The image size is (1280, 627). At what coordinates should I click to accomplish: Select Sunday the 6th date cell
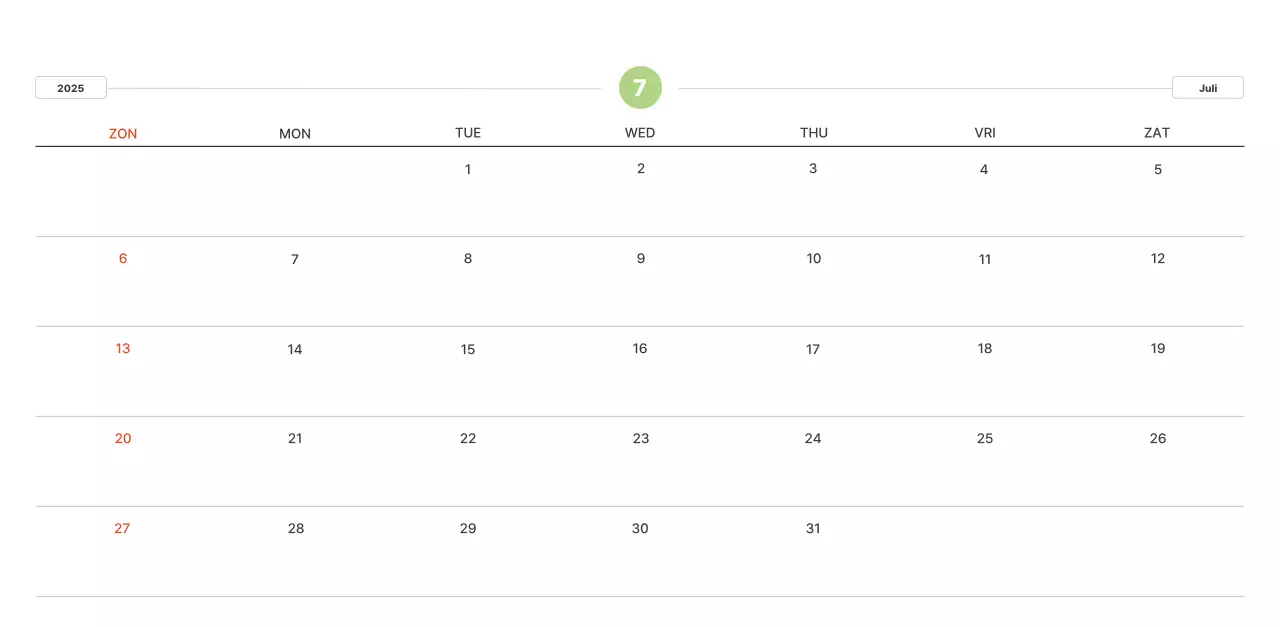coord(123,259)
